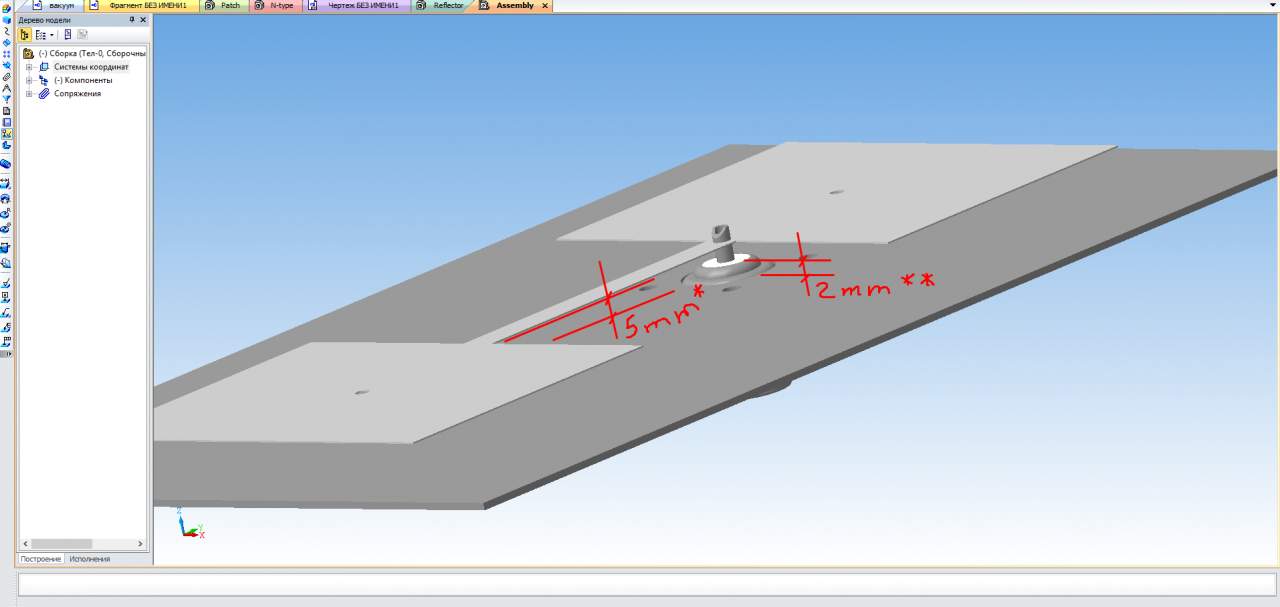Switch to the Построение tab

click(x=40, y=559)
